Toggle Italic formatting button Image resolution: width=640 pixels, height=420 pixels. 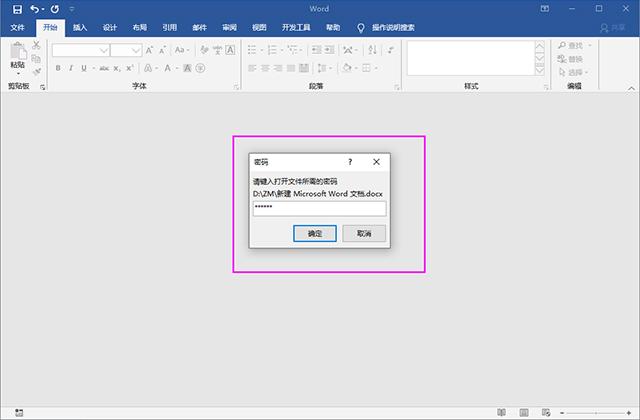click(x=71, y=68)
